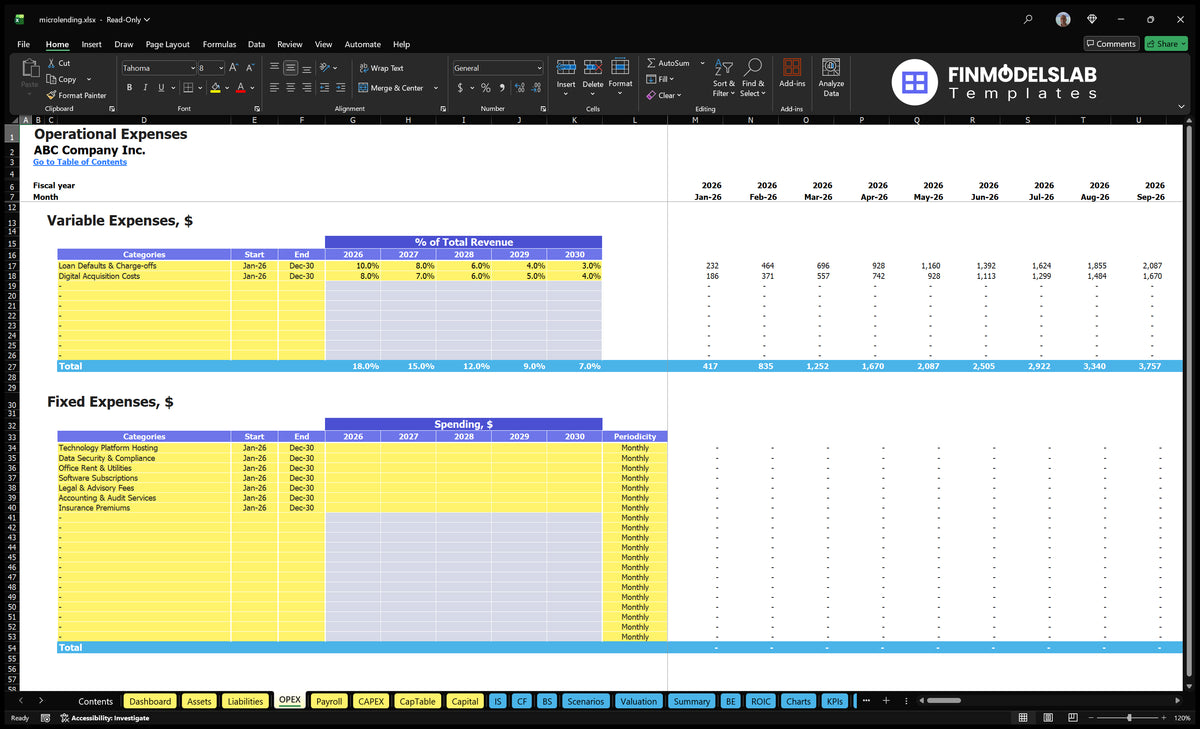Adjust the zoom slider

[1129, 717]
